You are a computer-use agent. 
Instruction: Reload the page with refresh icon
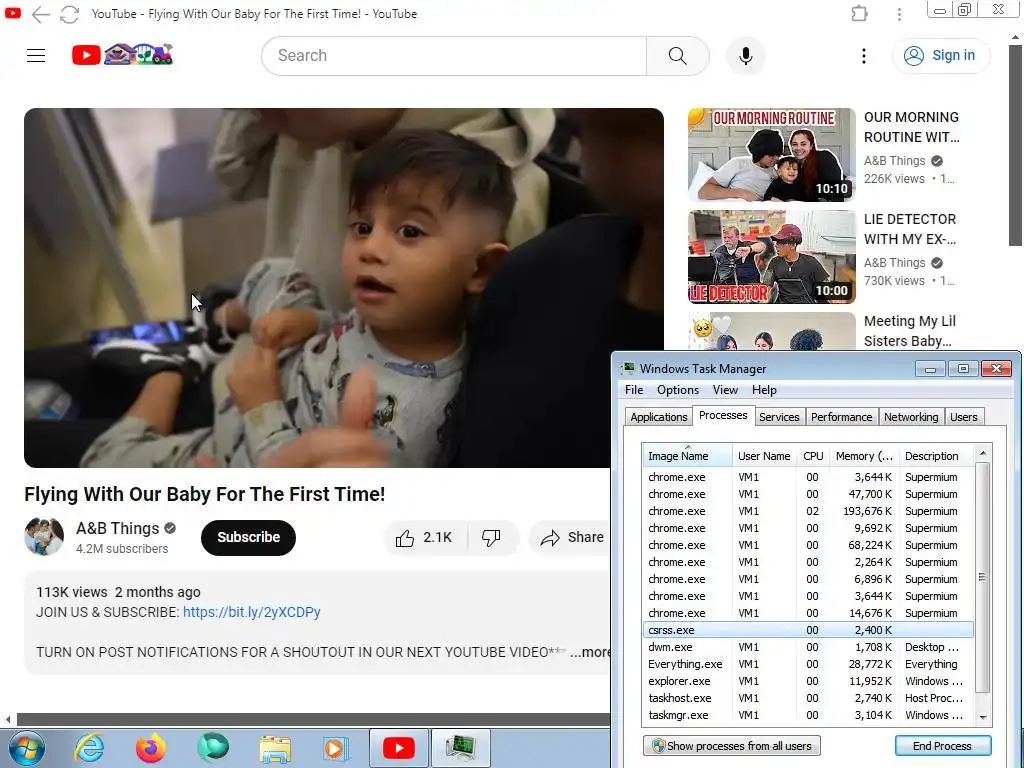coord(69,14)
